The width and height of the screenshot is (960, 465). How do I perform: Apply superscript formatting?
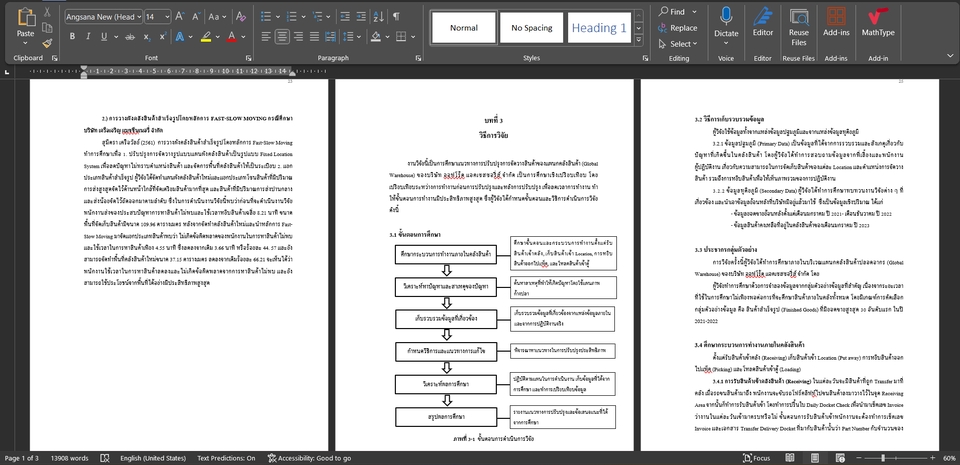(x=163, y=37)
